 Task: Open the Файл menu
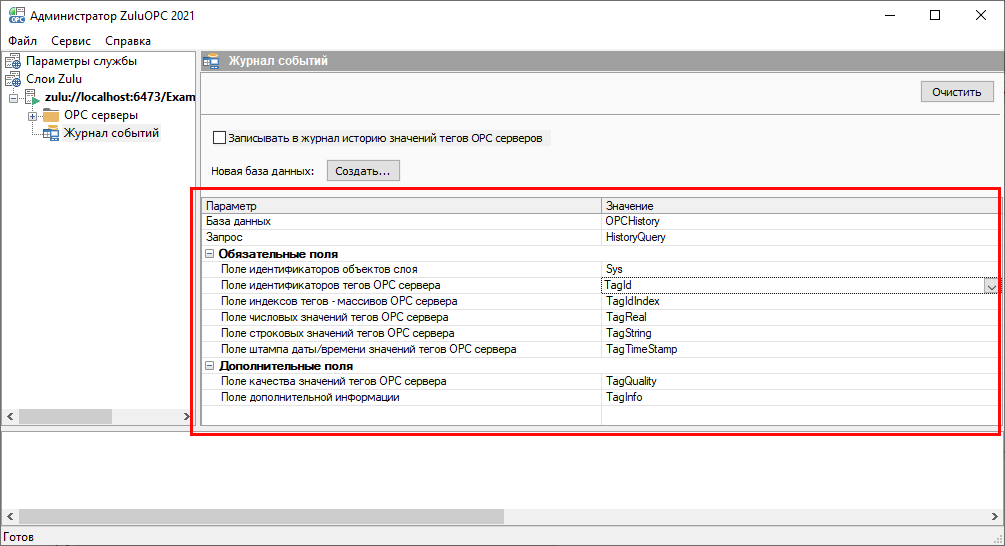(x=22, y=41)
